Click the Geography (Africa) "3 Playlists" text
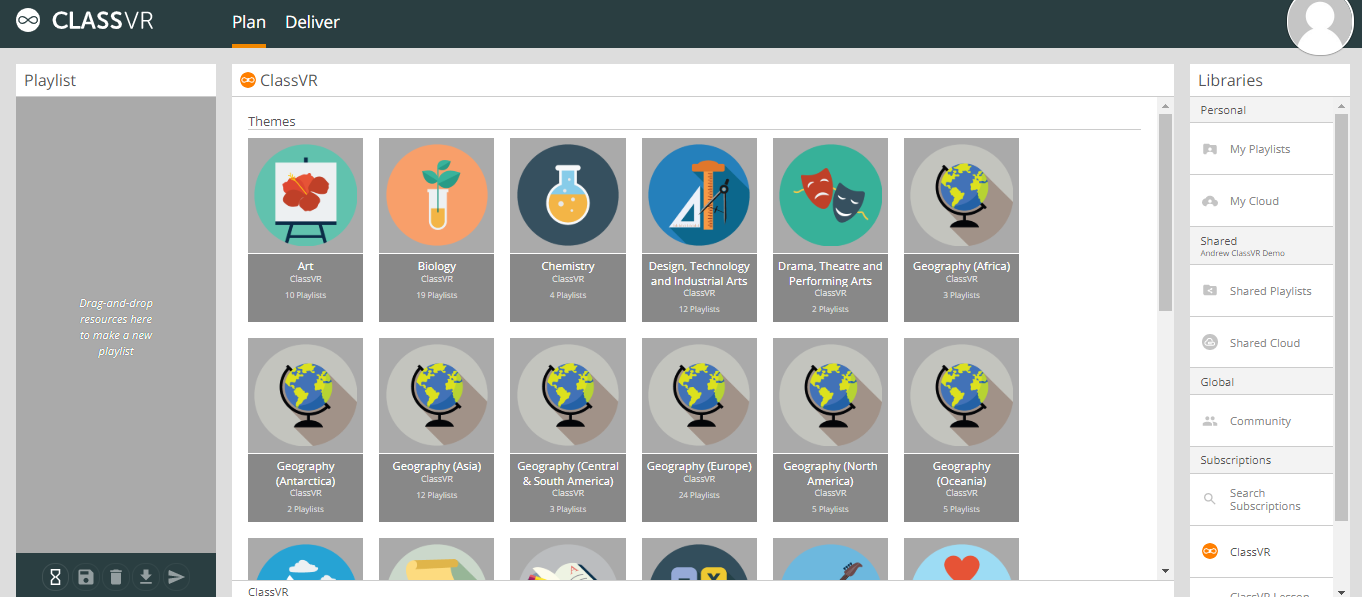The image size is (1362, 597). coord(961,295)
